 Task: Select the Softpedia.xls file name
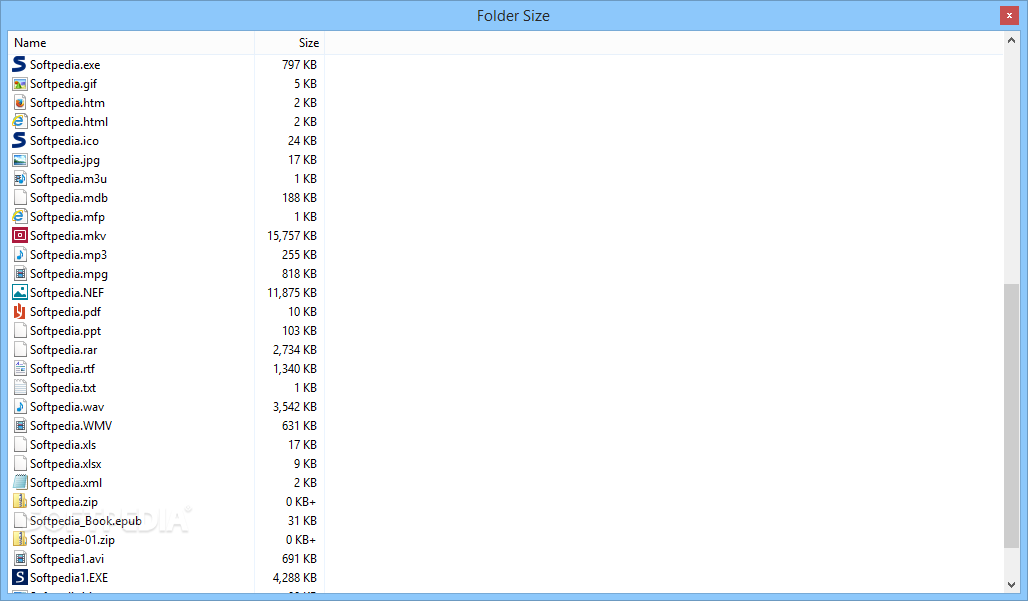pyautogui.click(x=63, y=445)
